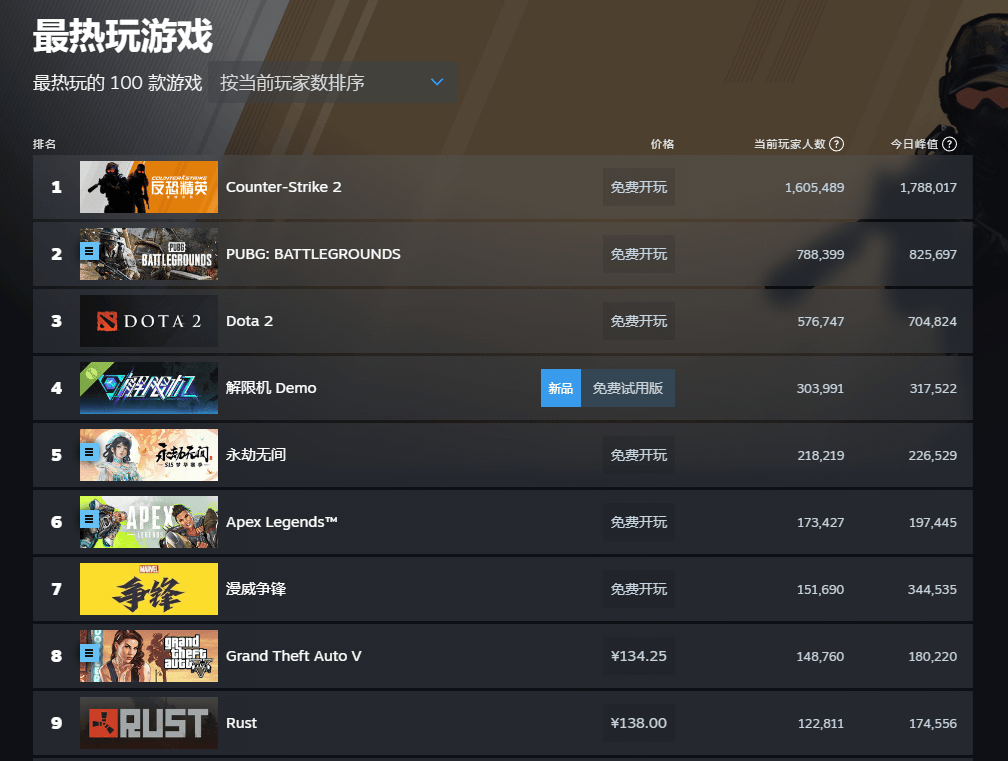The width and height of the screenshot is (1008, 761).
Task: Click the 排名 column header
Action: tap(44, 144)
